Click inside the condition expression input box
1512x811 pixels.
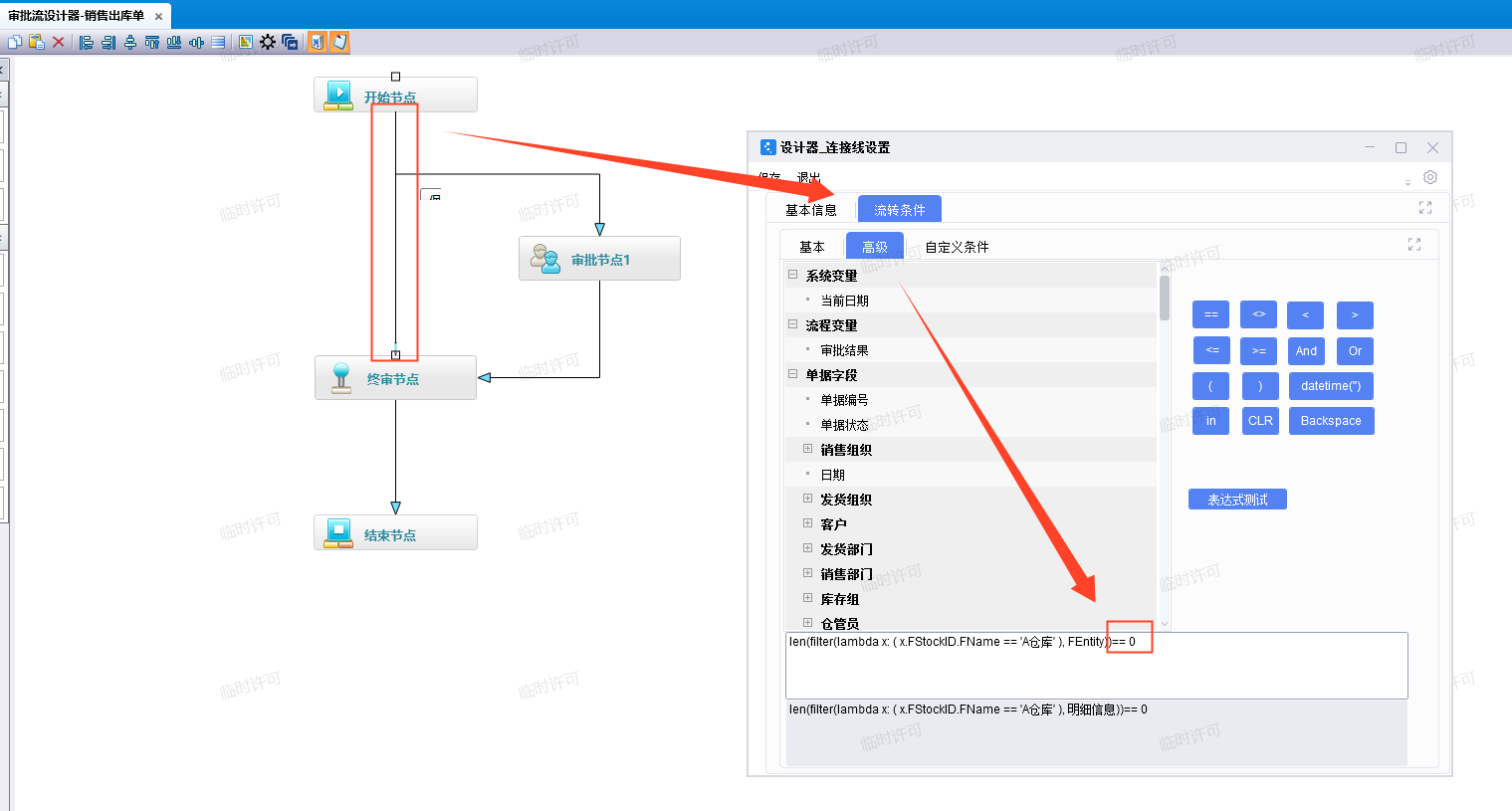pyautogui.click(x=1096, y=666)
